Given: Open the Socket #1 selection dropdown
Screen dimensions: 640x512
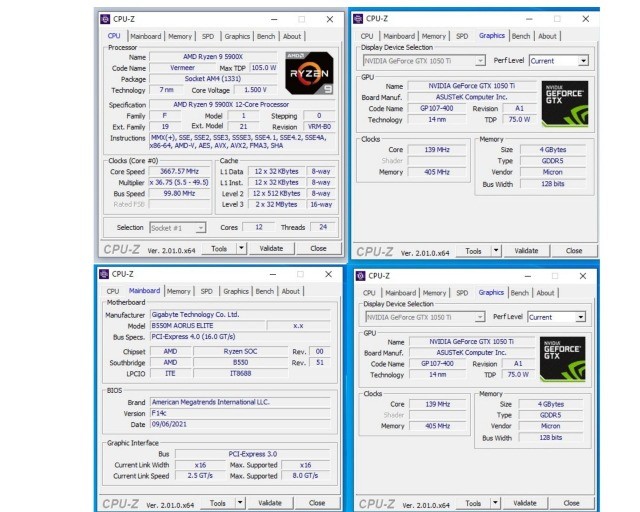Looking at the screenshot, I should 178,228.
